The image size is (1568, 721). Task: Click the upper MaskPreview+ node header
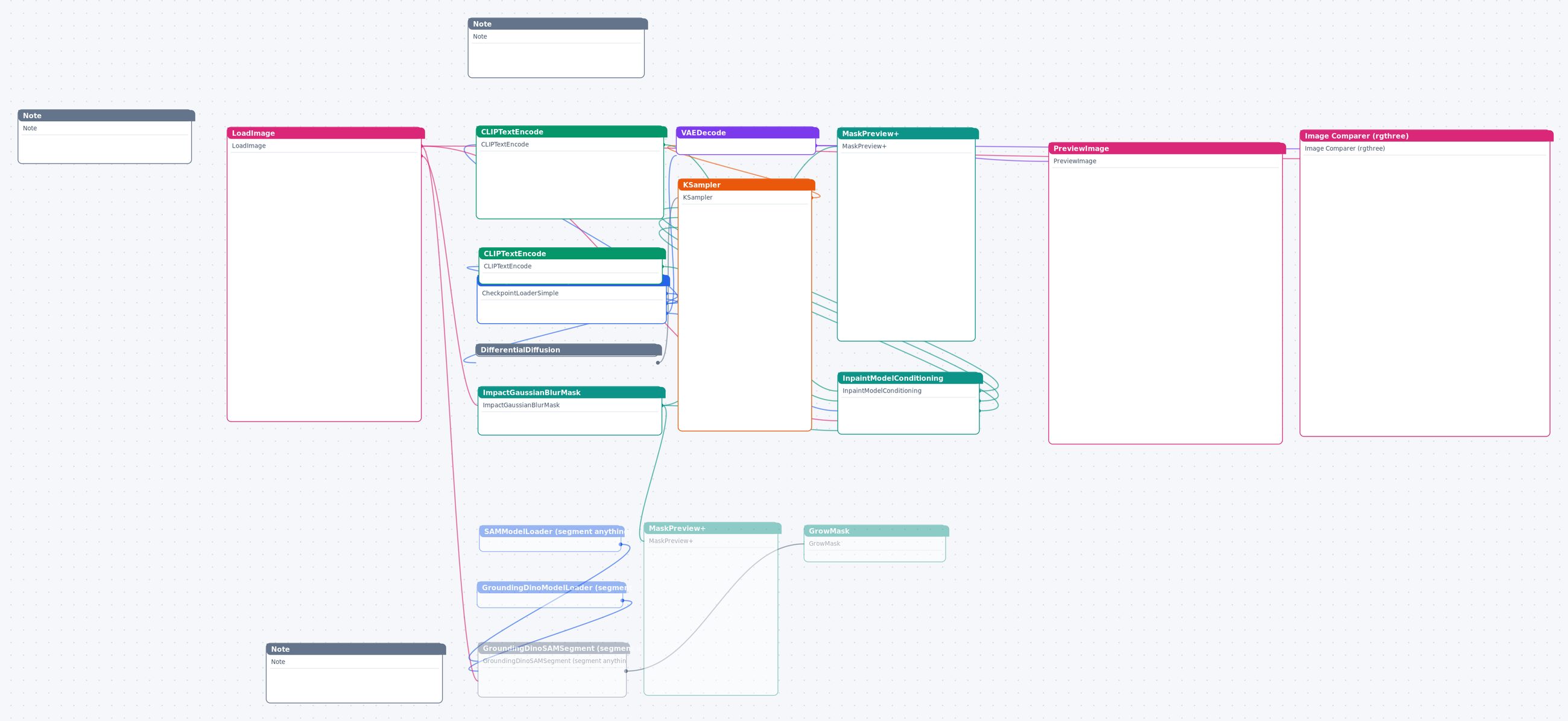908,134
